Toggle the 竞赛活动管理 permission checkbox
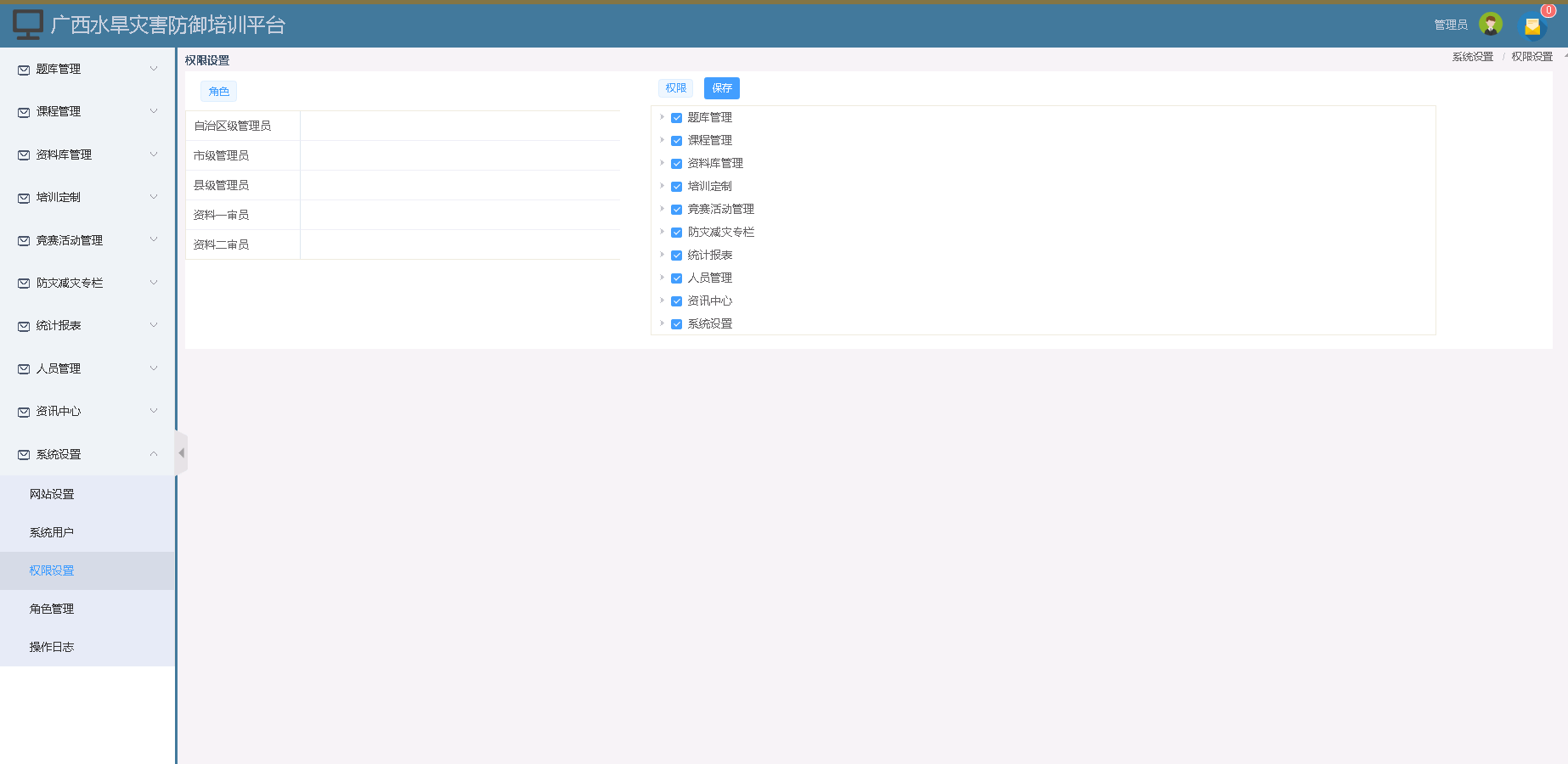The height and width of the screenshot is (764, 1568). 677,210
